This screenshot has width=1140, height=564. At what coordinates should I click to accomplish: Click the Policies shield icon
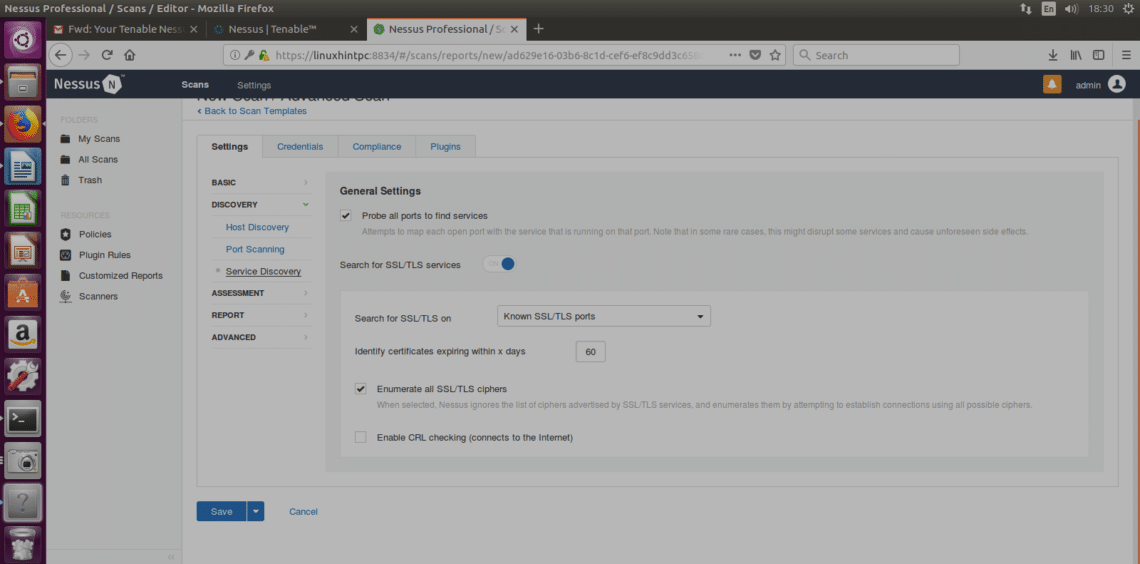(65, 234)
